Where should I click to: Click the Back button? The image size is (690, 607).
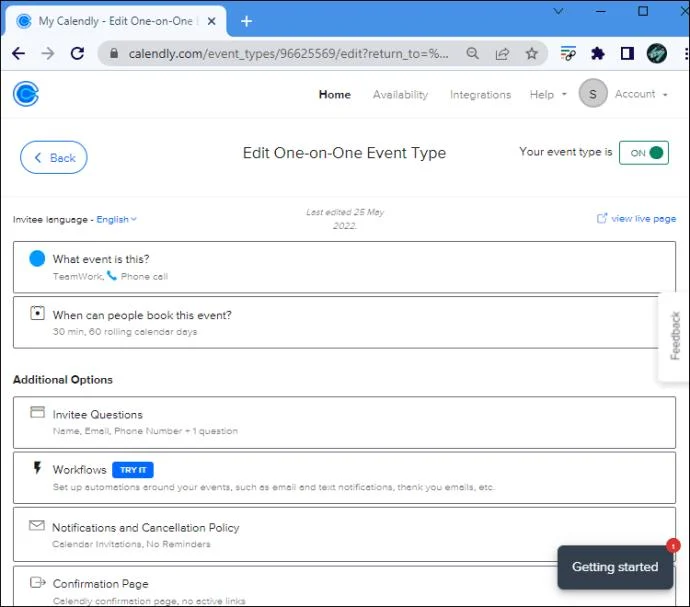click(x=54, y=157)
